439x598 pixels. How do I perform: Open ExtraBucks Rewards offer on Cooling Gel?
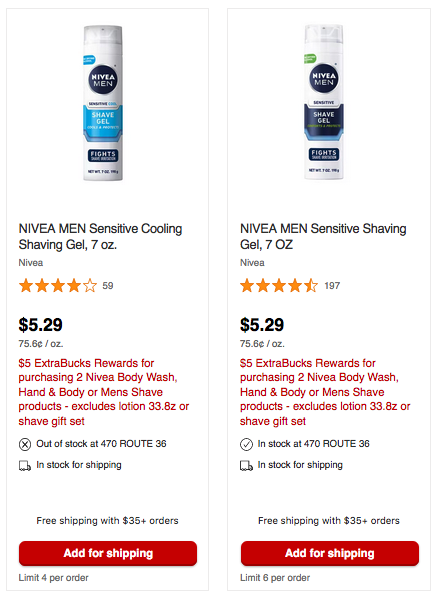pyautogui.click(x=104, y=392)
